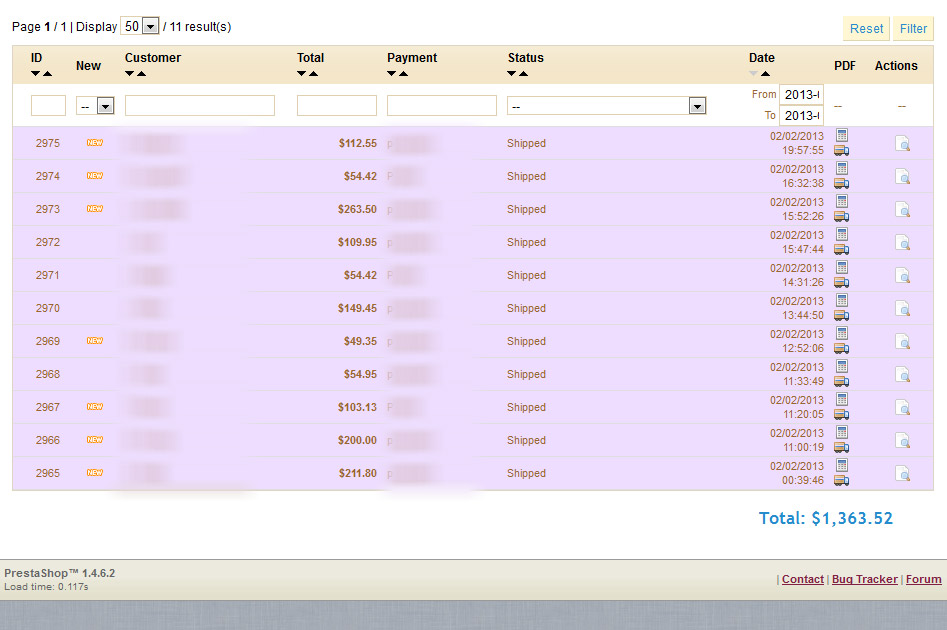Select total amount $263.50
This screenshot has width=947, height=630.
click(x=357, y=209)
